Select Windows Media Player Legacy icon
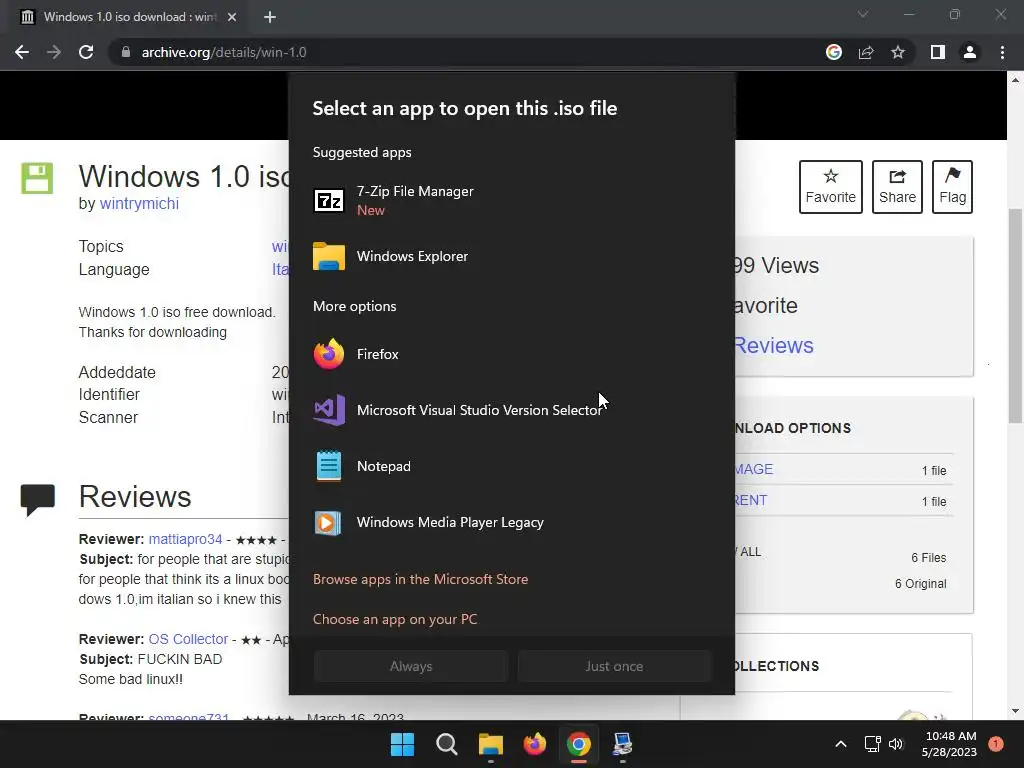Viewport: 1024px width, 768px height. click(328, 522)
